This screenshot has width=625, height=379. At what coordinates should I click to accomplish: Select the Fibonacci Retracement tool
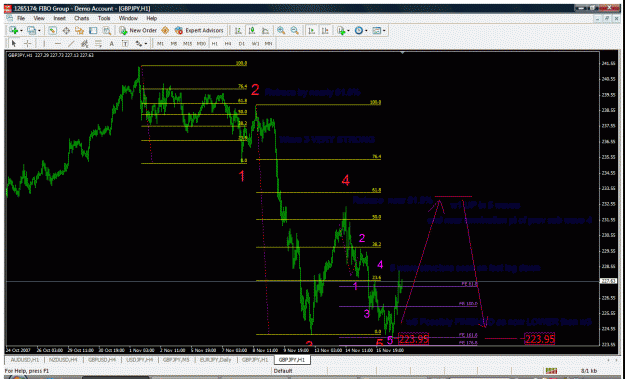(x=98, y=43)
